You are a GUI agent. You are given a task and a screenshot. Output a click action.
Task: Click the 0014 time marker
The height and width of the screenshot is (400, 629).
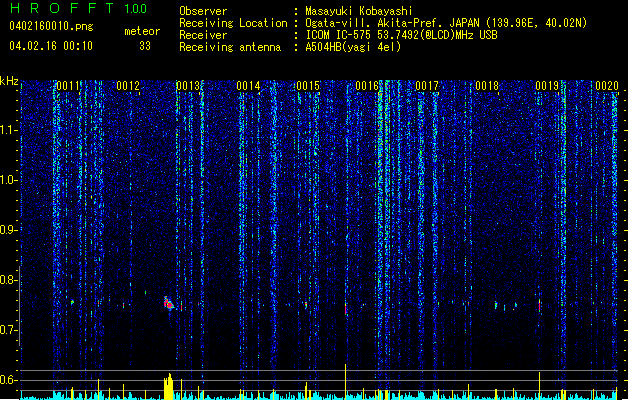coord(248,86)
